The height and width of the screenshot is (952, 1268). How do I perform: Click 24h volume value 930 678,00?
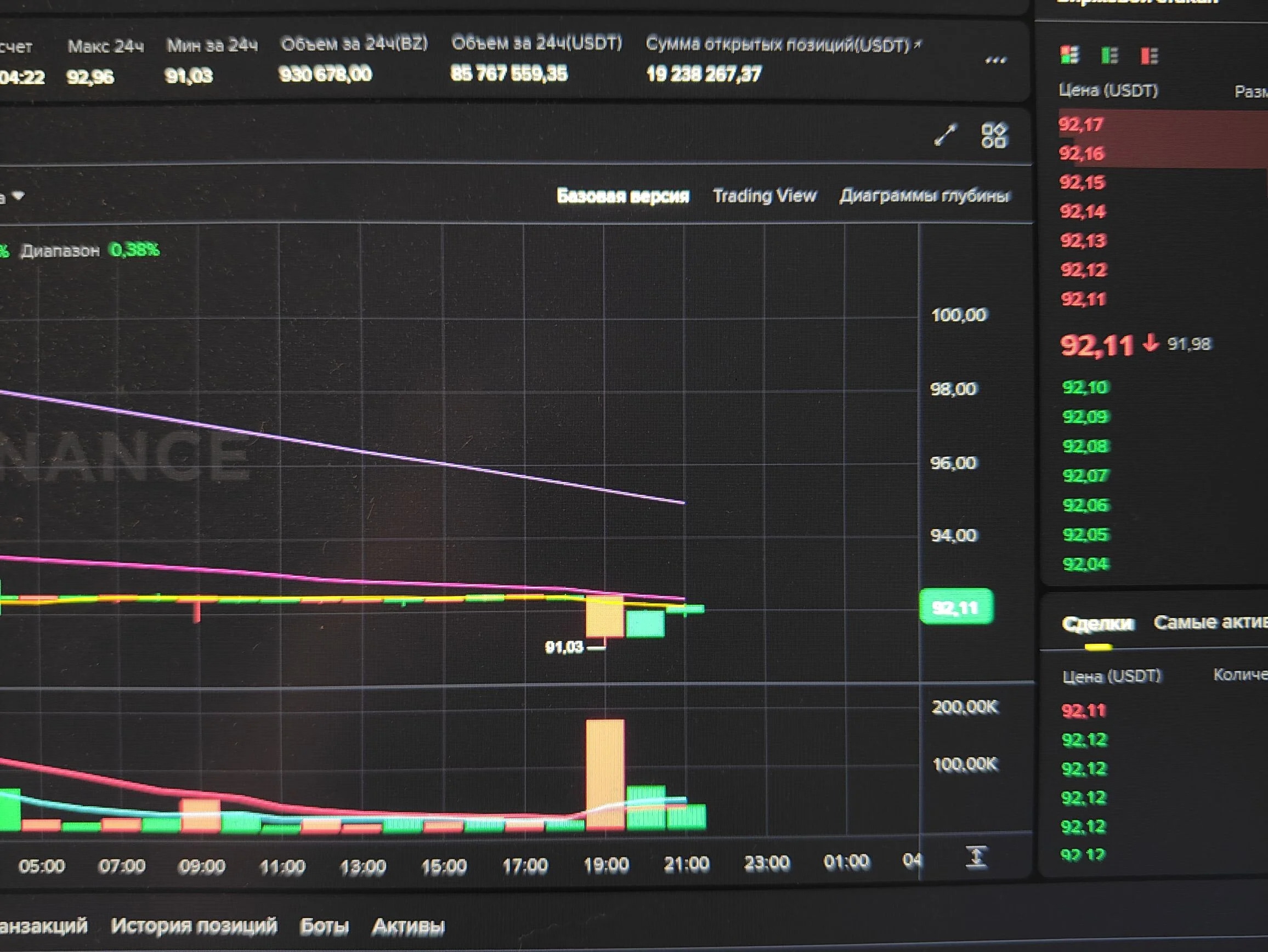[325, 74]
